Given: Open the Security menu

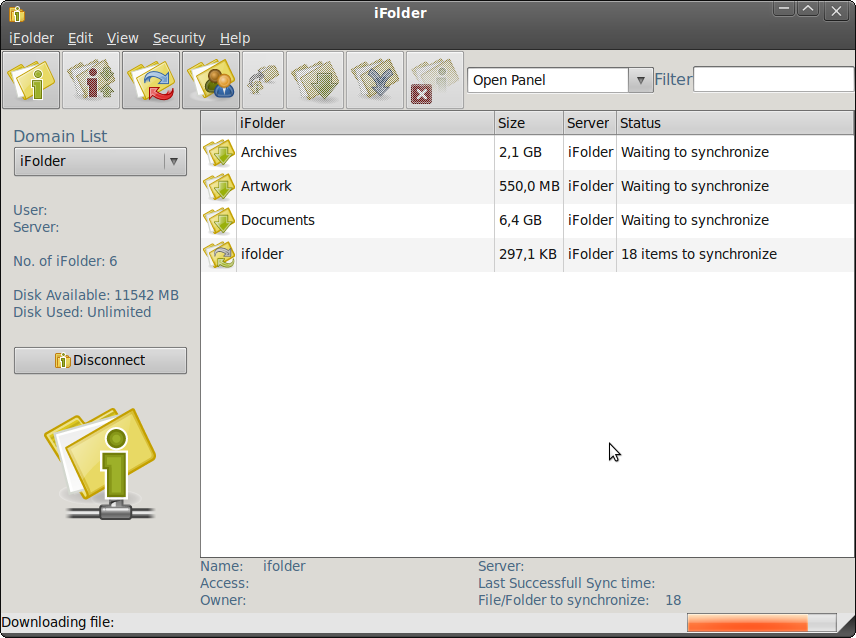Looking at the screenshot, I should [x=179, y=38].
